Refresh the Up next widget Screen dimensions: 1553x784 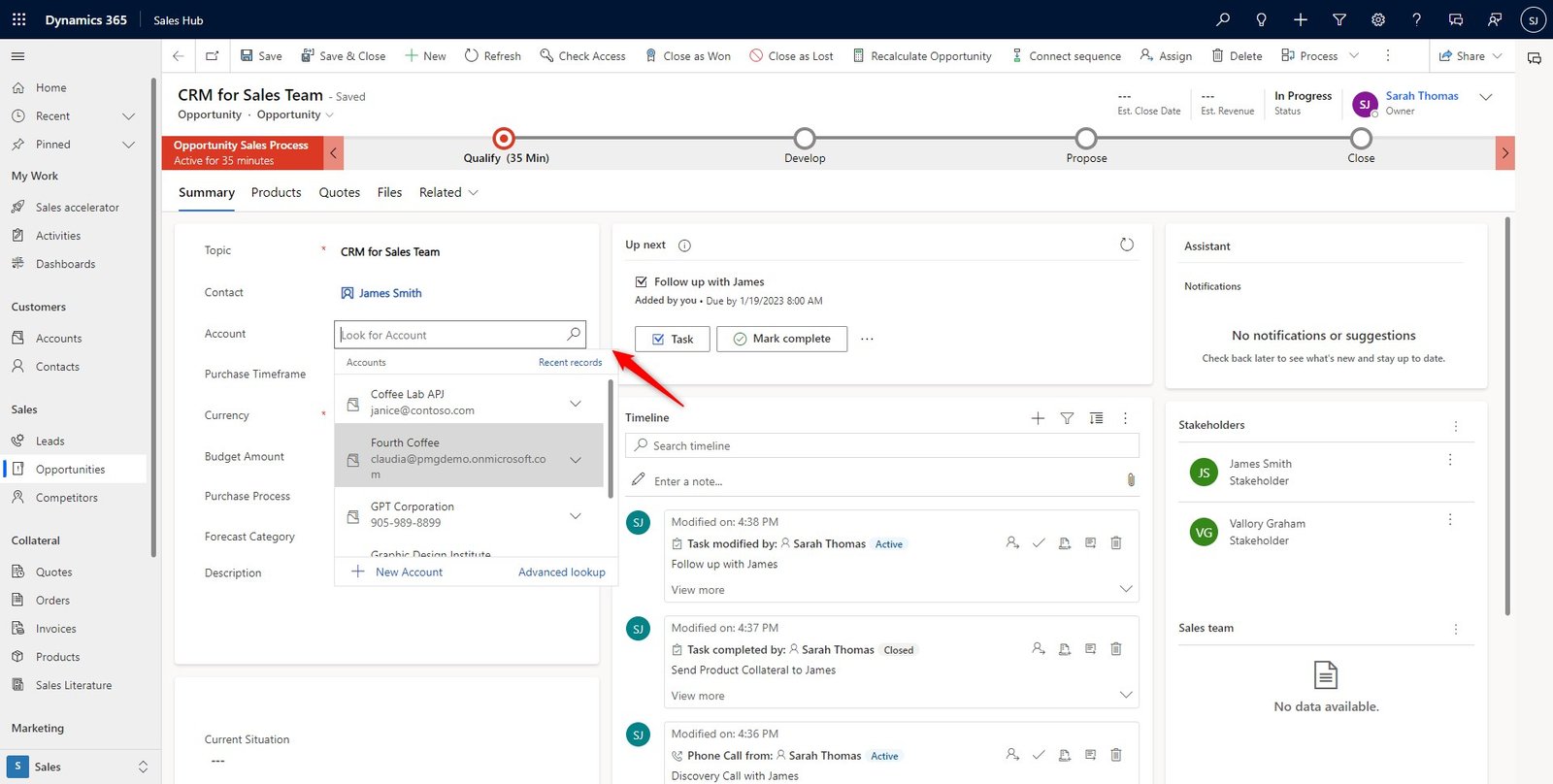tap(1127, 245)
